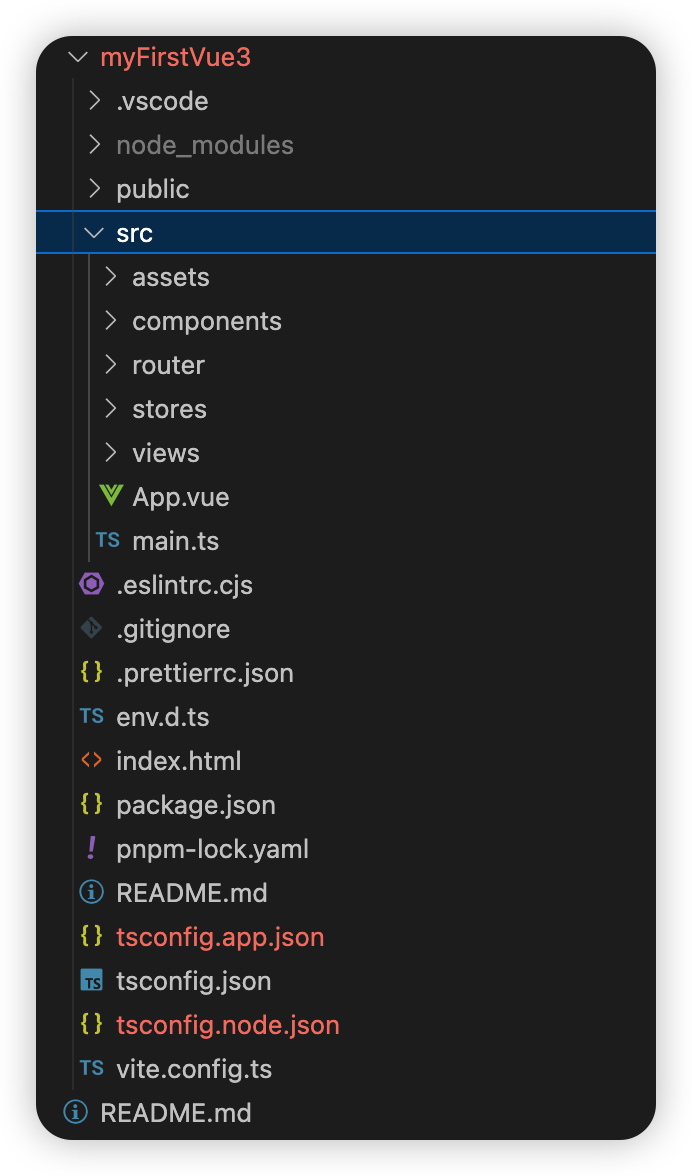Collapse the src folder chevron
This screenshot has height=1176, width=692.
tap(94, 232)
